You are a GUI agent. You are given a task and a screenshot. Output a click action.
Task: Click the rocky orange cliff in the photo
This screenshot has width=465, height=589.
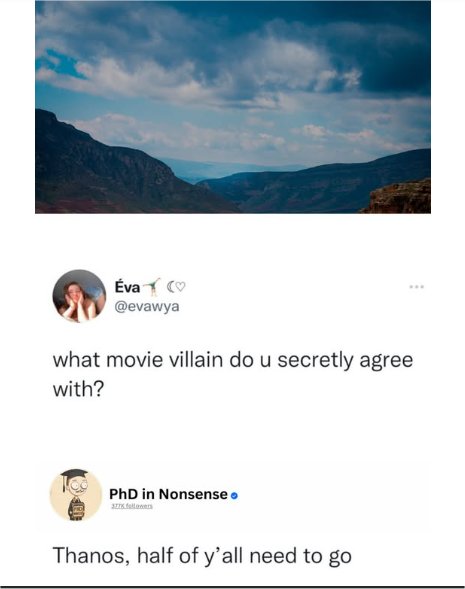pyautogui.click(x=399, y=198)
